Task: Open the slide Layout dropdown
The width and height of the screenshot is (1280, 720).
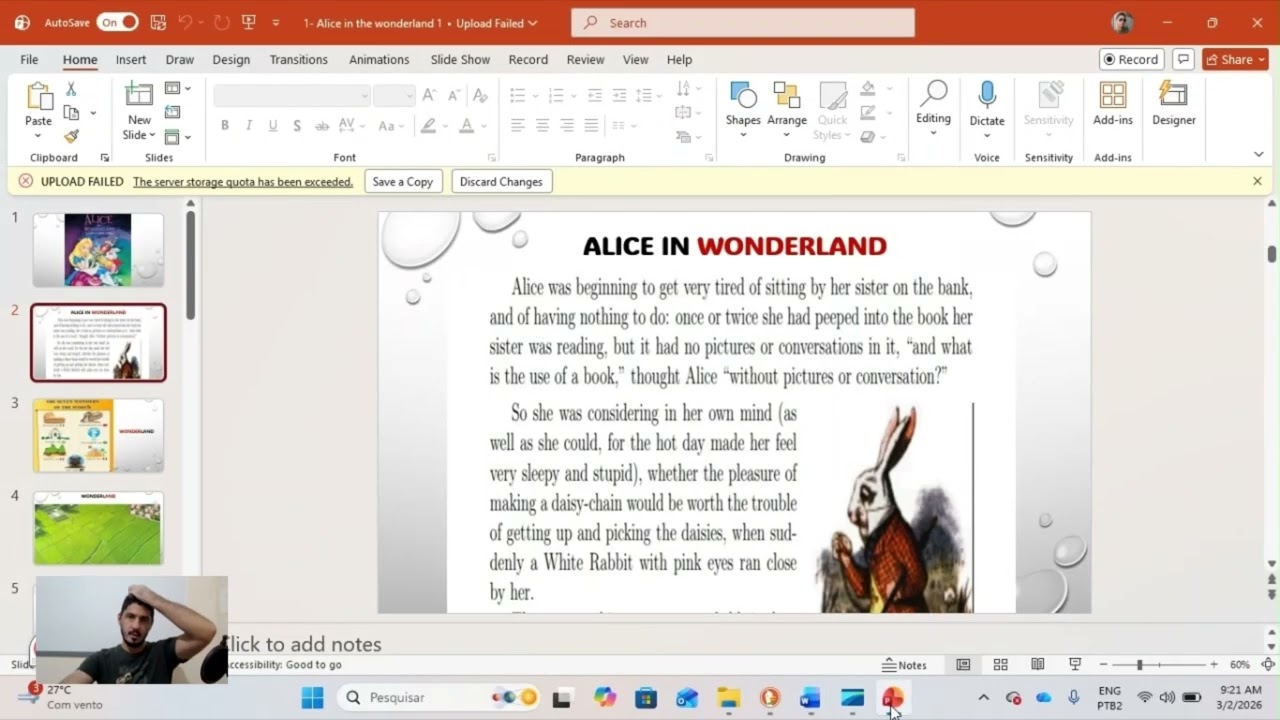Action: [177, 88]
